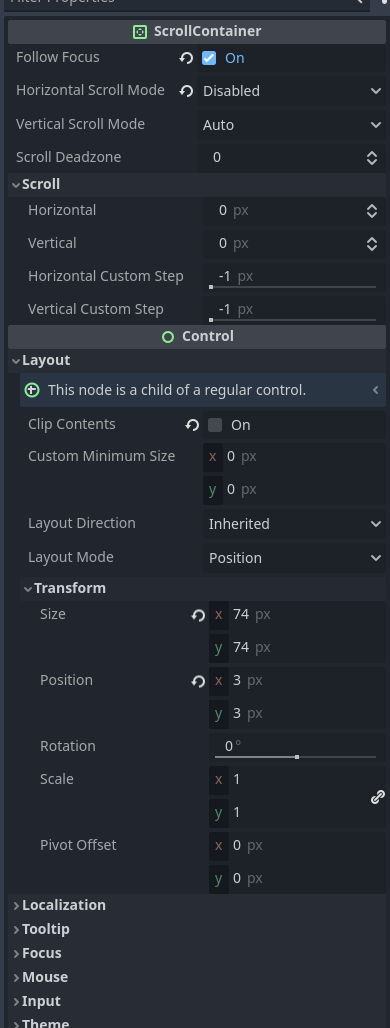The height and width of the screenshot is (1028, 390).
Task: Enable the Clip Contents checkbox
Action: [x=215, y=425]
